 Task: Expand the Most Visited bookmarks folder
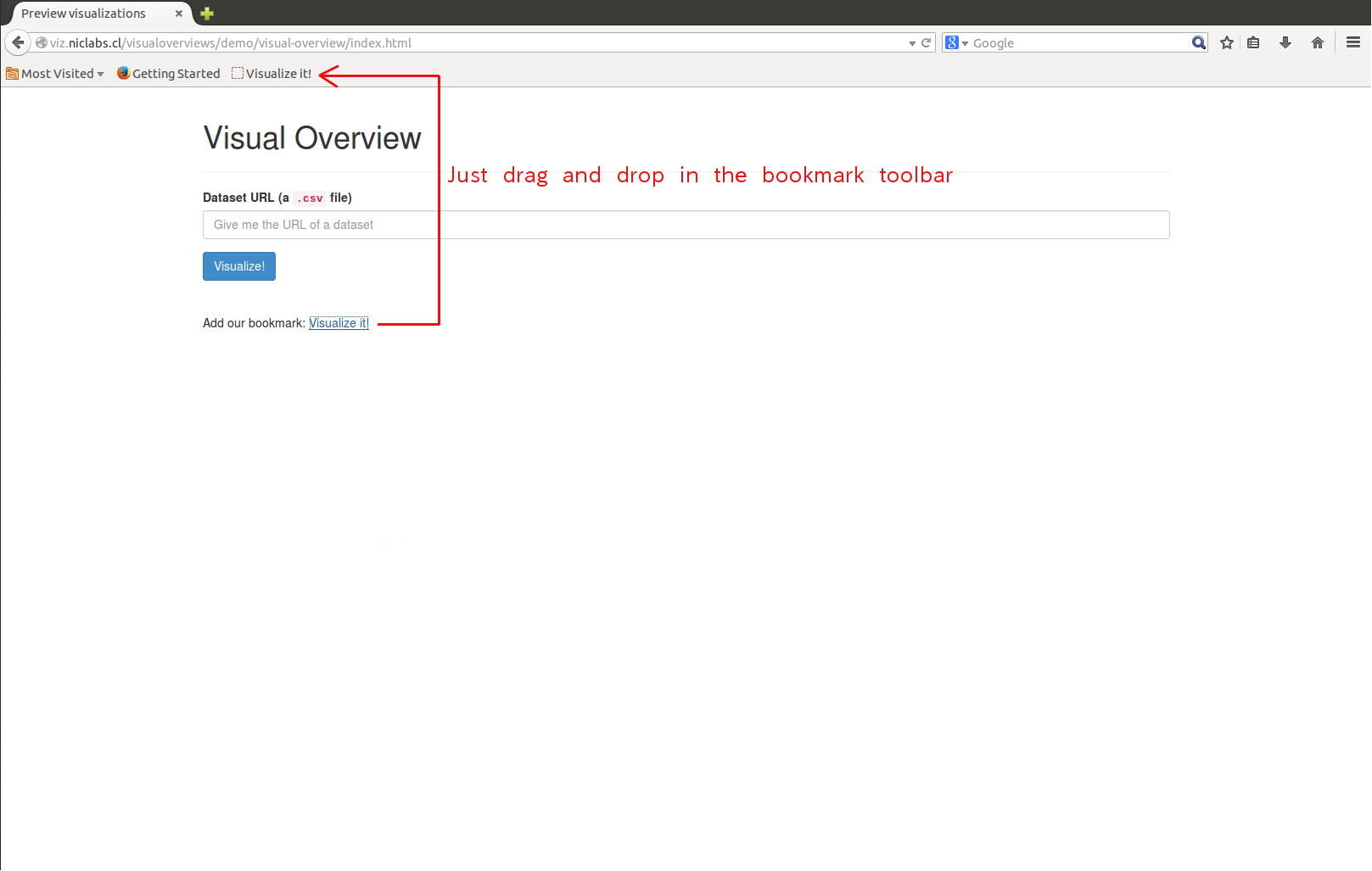(55, 74)
